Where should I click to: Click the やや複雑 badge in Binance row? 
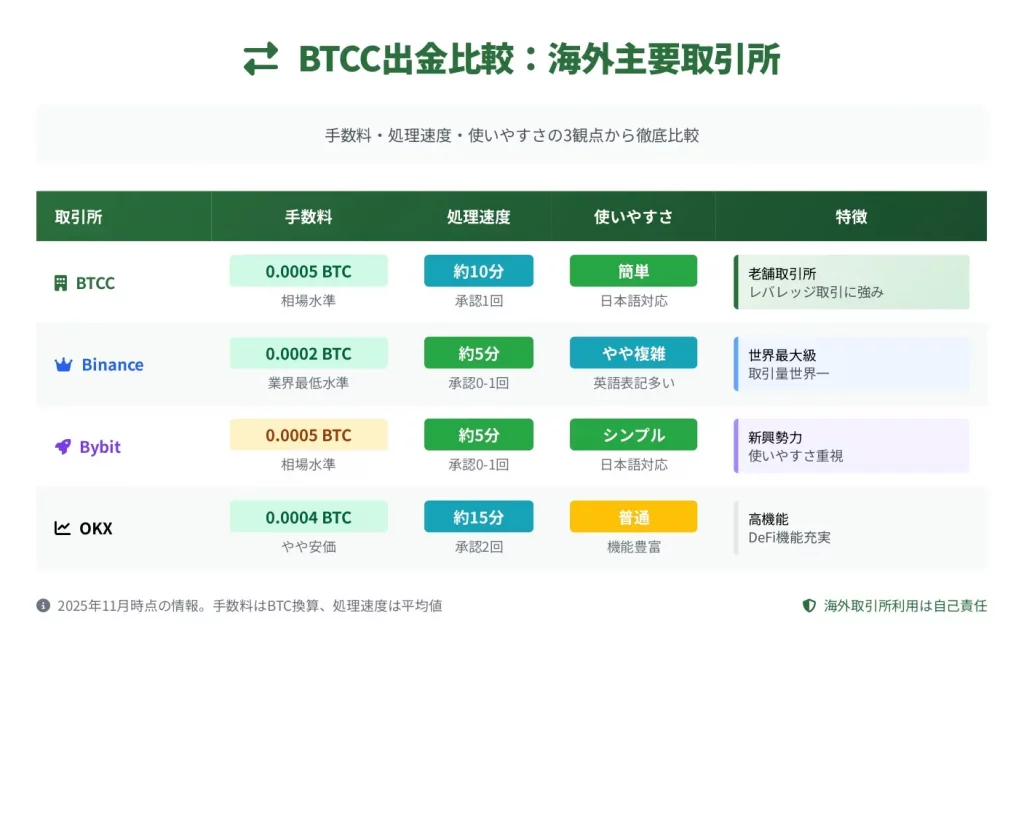coord(633,353)
